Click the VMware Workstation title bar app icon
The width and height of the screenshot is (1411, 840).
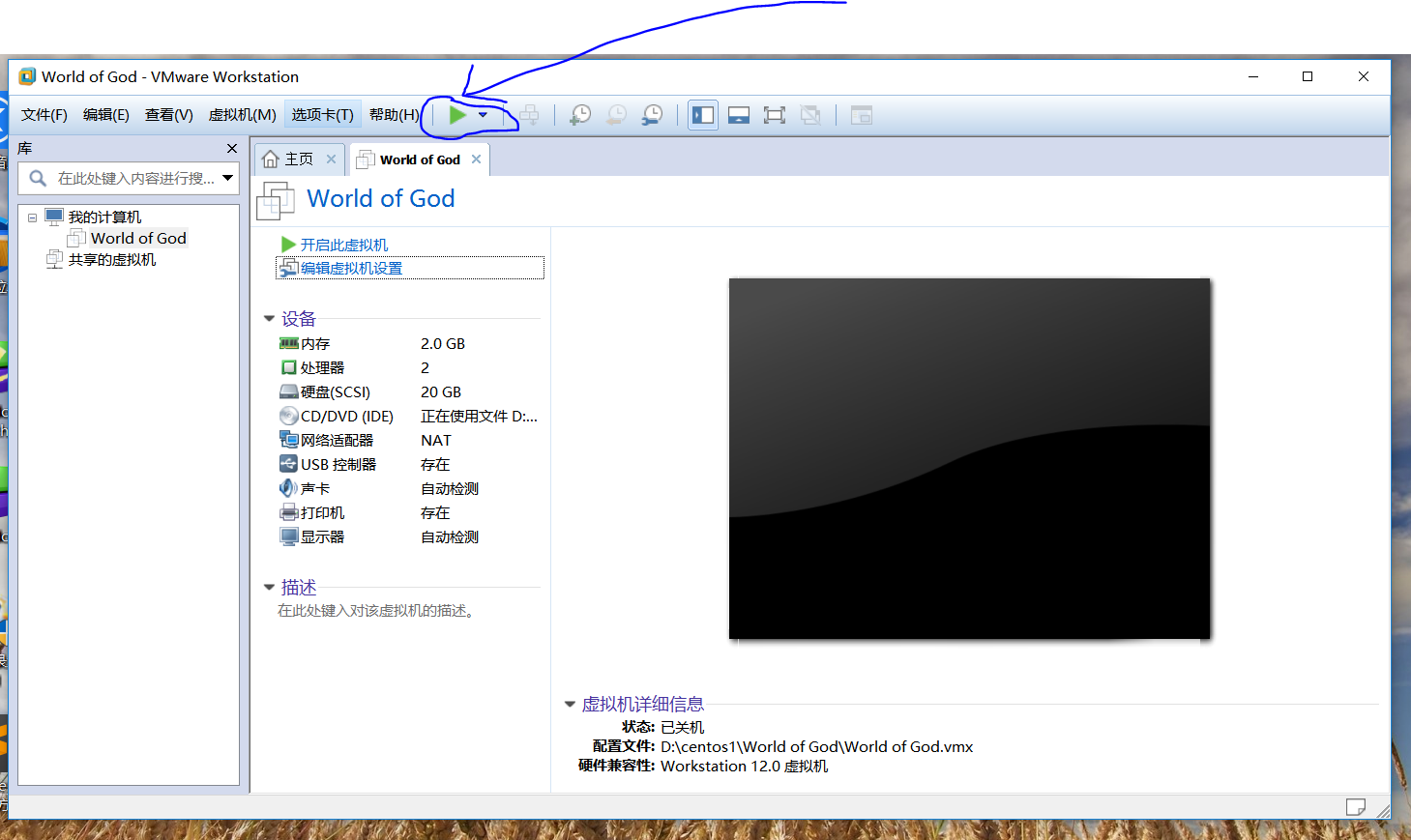pos(27,76)
